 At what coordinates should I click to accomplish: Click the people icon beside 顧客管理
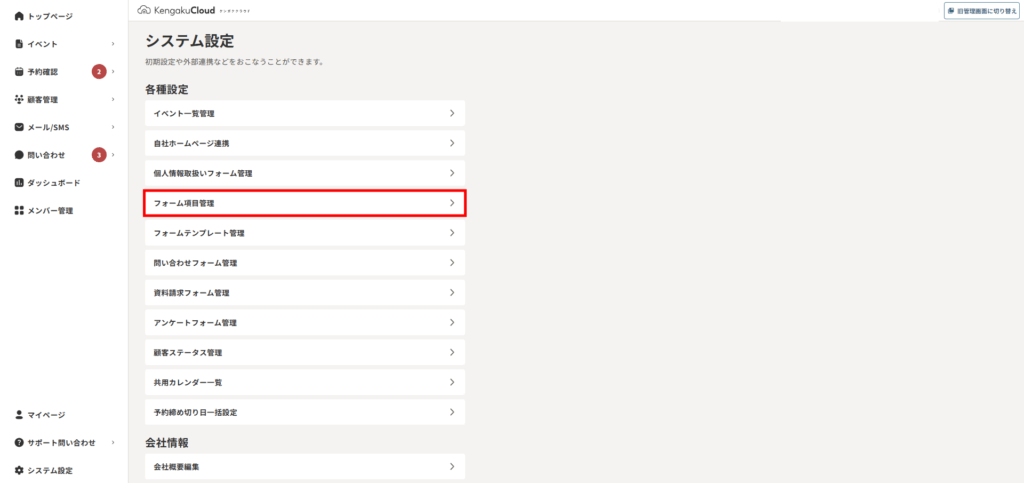[19, 100]
